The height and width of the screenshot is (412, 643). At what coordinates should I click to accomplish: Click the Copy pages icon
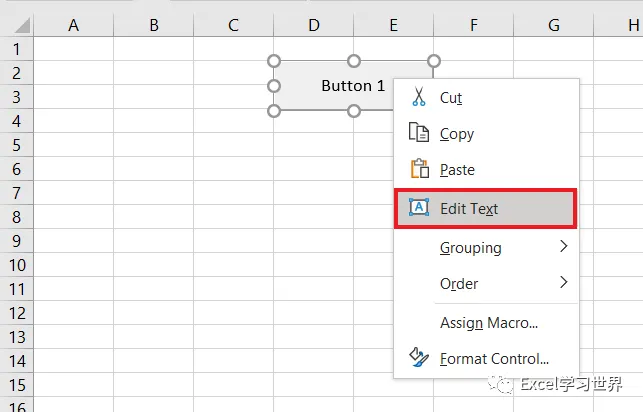coord(419,134)
